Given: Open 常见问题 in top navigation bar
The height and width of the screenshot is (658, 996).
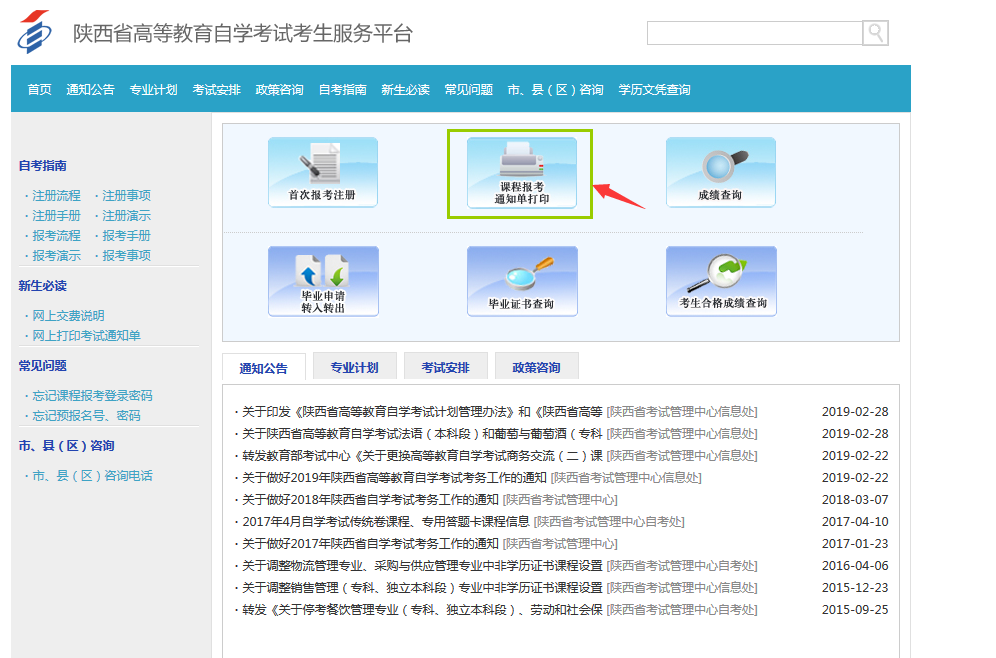Looking at the screenshot, I should (469, 90).
